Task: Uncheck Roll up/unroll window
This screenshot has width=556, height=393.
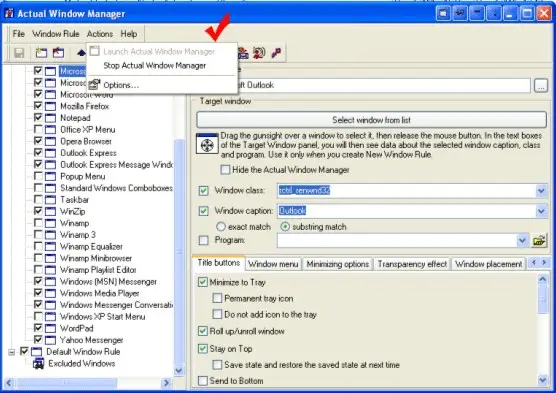Action: [203, 331]
